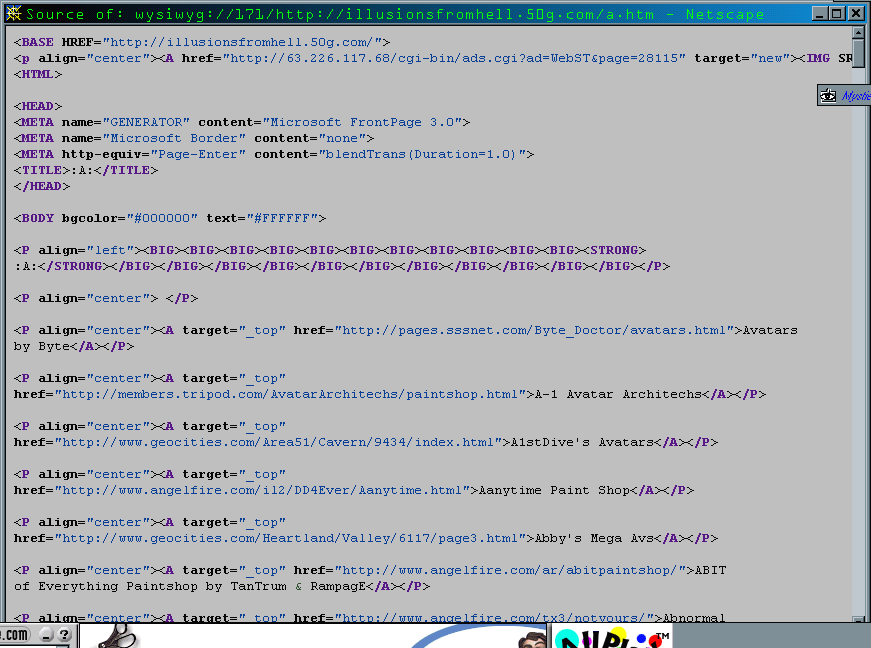This screenshot has width=871, height=648.
Task: Minimize the Netscape source window
Action: point(819,13)
